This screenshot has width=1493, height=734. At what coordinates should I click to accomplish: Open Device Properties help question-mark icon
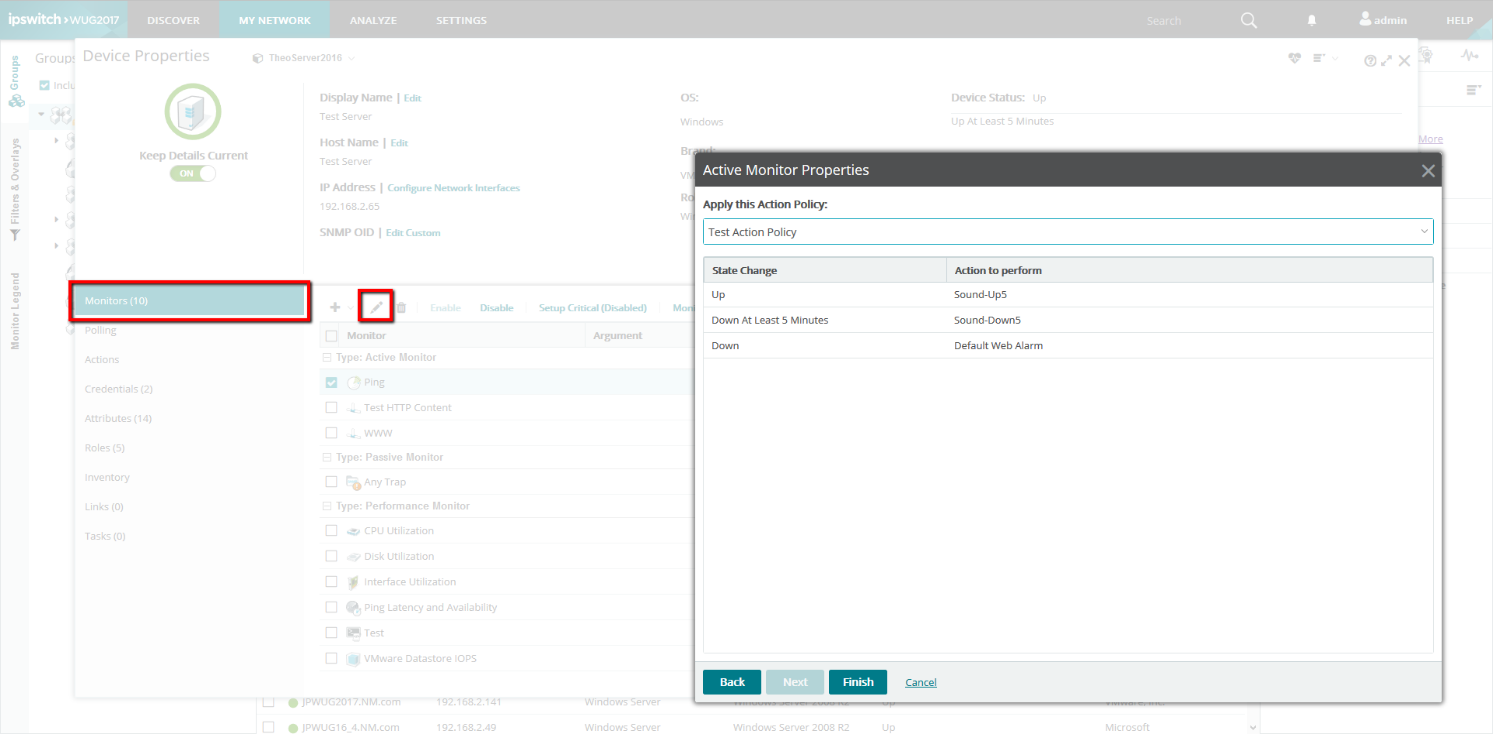[1371, 61]
